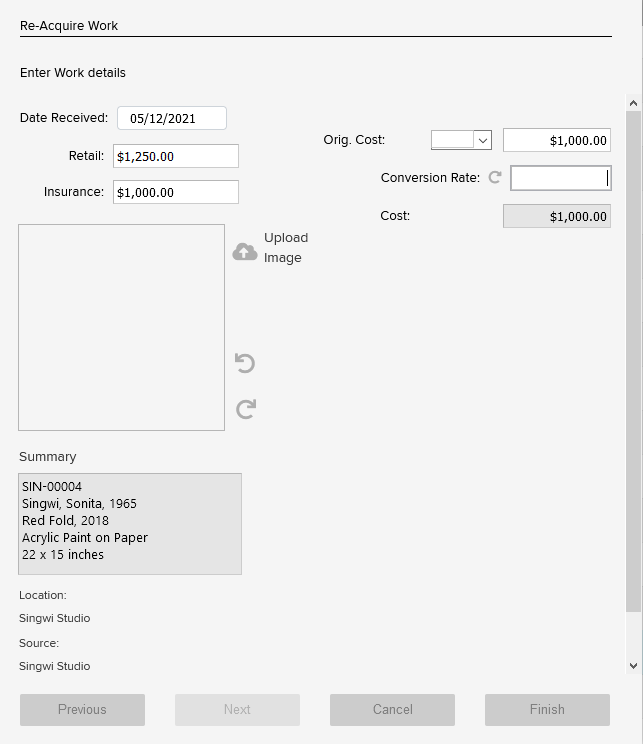This screenshot has width=643, height=744.
Task: Click the scrollbar up arrow
Action: pos(633,103)
